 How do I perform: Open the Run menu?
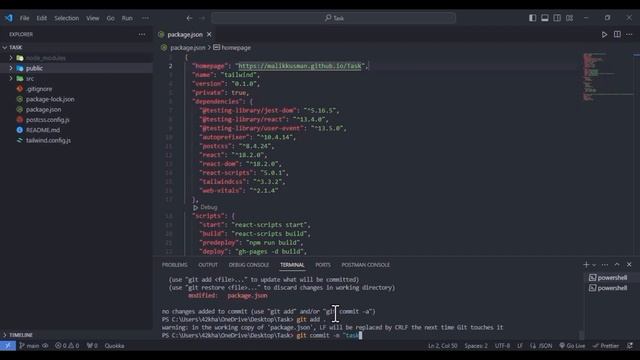click(127, 18)
